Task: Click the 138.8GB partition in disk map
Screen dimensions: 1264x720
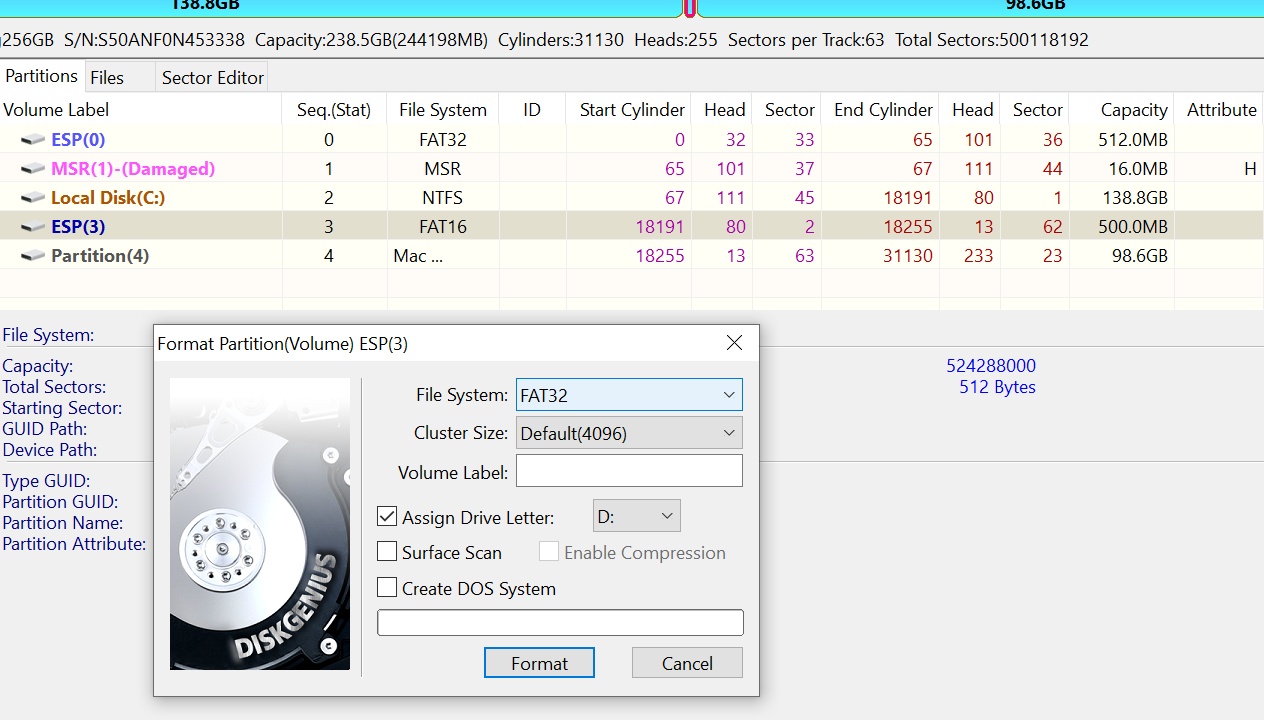Action: (x=340, y=8)
